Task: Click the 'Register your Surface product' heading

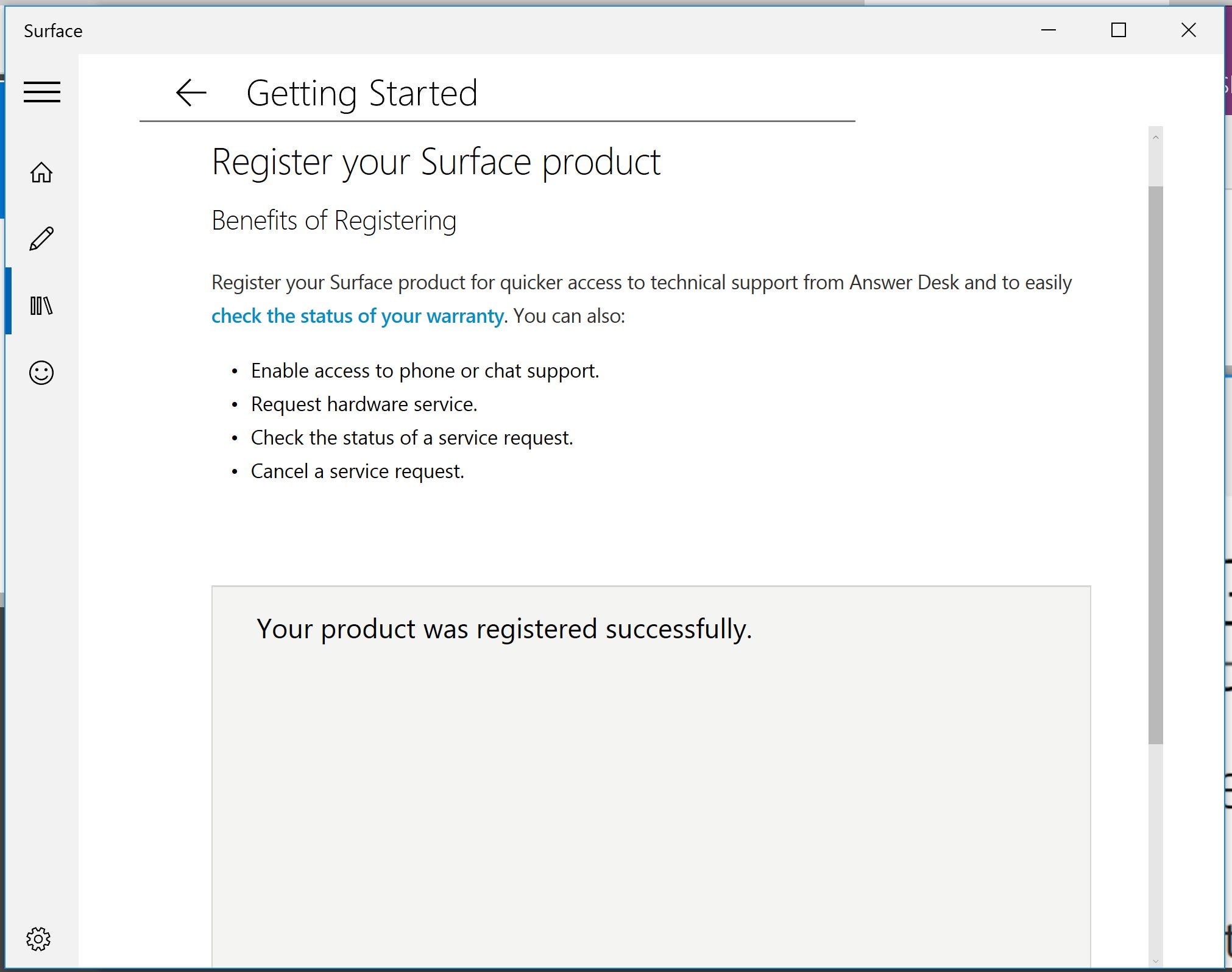Action: click(x=436, y=162)
